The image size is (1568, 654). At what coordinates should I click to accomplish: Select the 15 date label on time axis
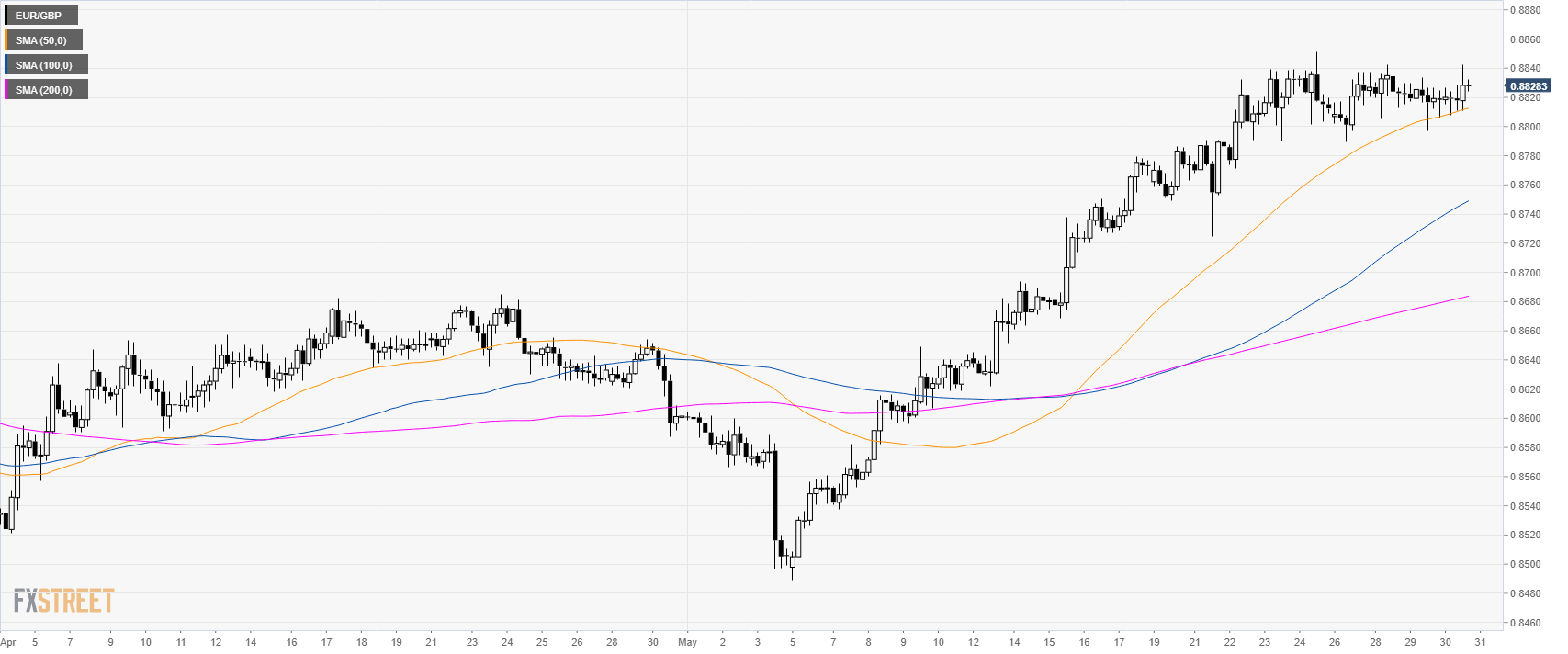pyautogui.click(x=1049, y=642)
